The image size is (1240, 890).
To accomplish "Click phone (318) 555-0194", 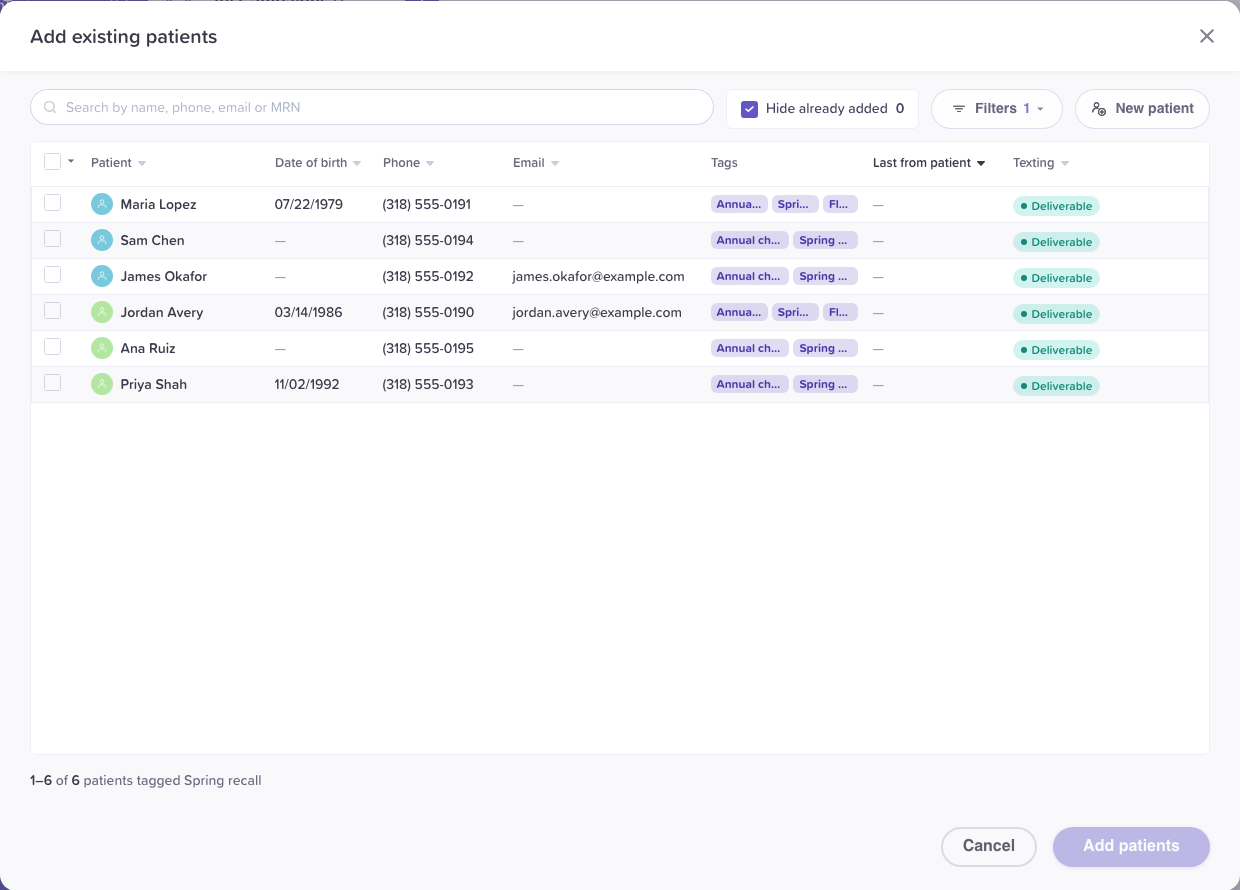I will pyautogui.click(x=428, y=240).
